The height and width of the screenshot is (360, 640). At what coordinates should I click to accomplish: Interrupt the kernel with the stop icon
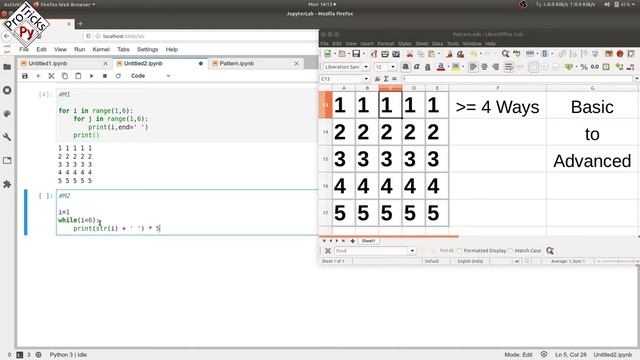coord(105,76)
